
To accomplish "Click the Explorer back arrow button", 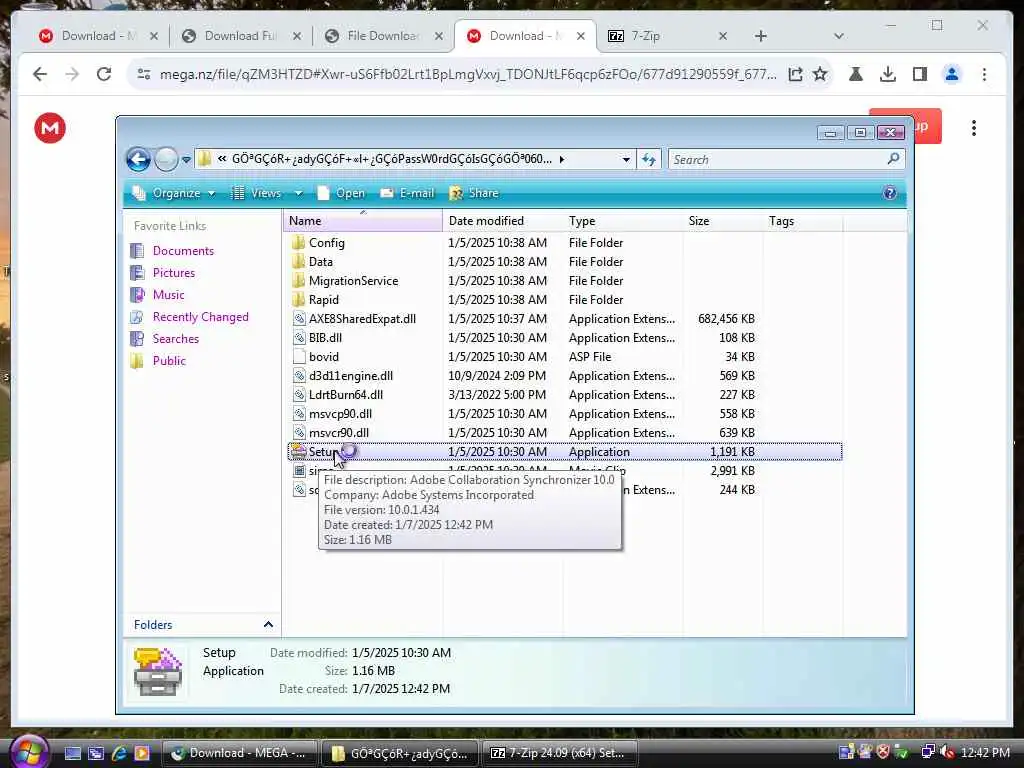I will 138,159.
